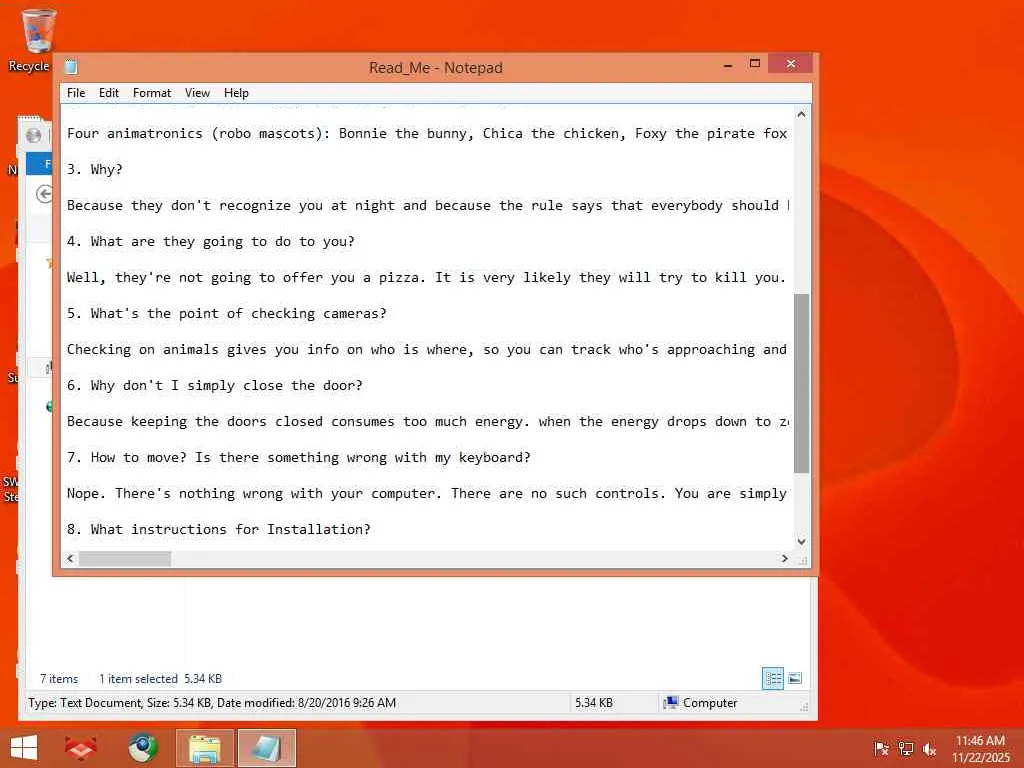1024x768 pixels.
Task: Click the Notepad window resize grip
Action: (x=803, y=560)
